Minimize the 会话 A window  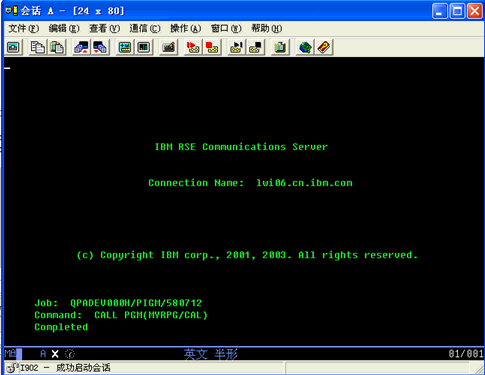point(440,11)
